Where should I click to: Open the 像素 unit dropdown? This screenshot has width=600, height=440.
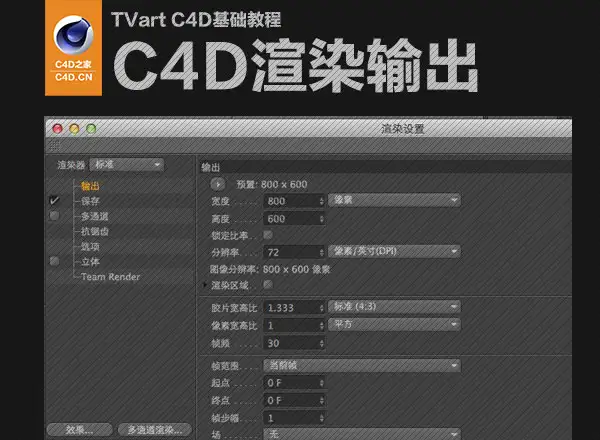pyautogui.click(x=395, y=200)
